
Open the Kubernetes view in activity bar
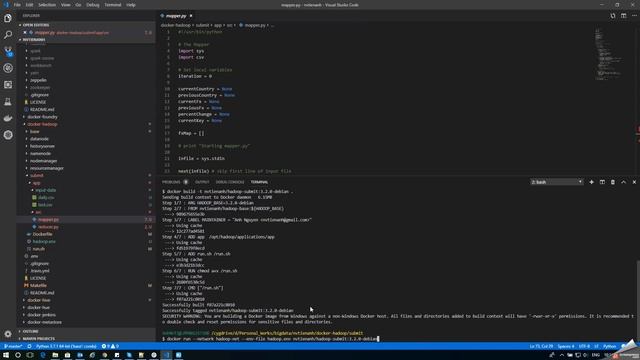(8, 135)
